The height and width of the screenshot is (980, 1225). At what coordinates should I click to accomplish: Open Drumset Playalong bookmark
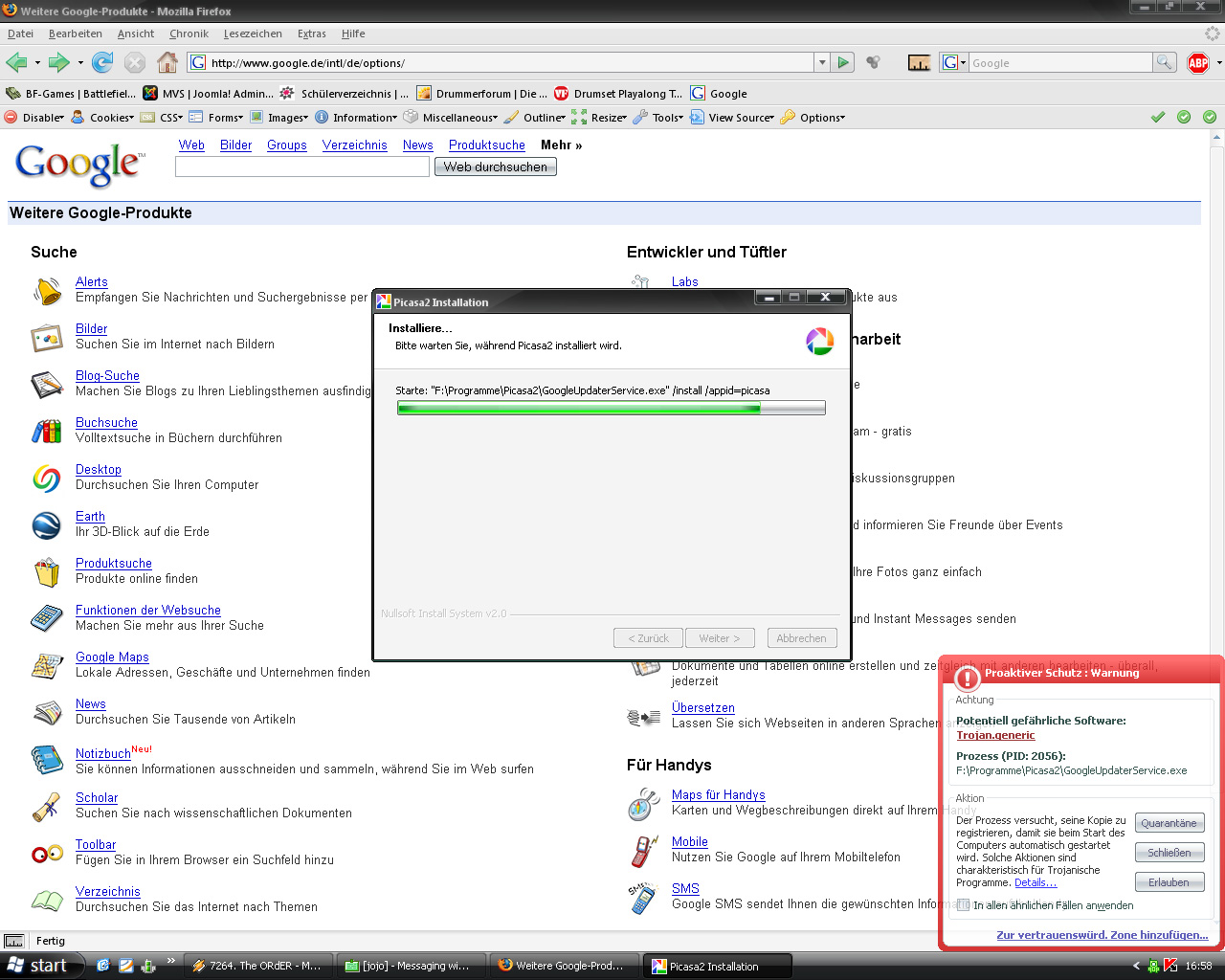(618, 94)
